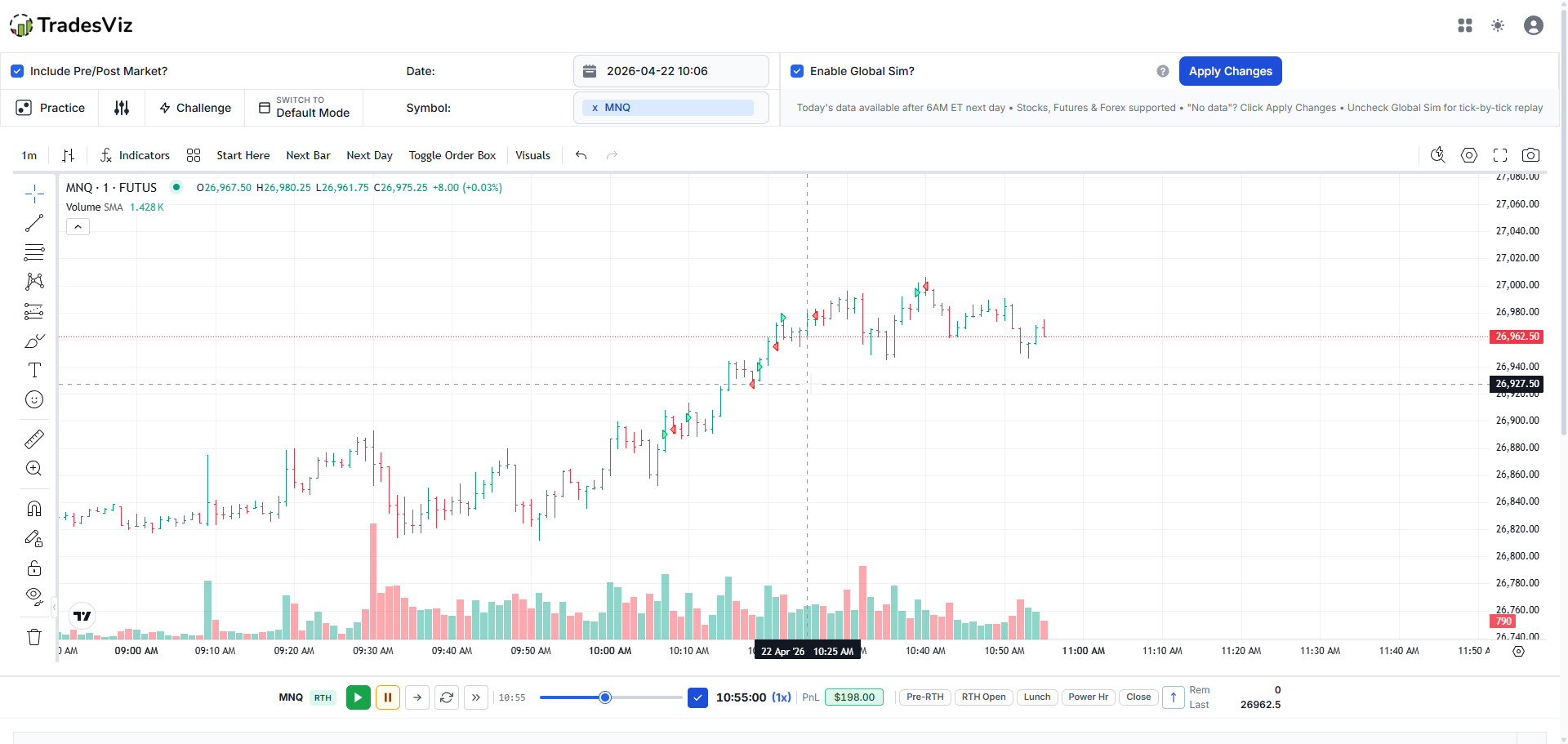The image size is (1568, 744).
Task: Delete drawings with trash icon
Action: click(34, 637)
